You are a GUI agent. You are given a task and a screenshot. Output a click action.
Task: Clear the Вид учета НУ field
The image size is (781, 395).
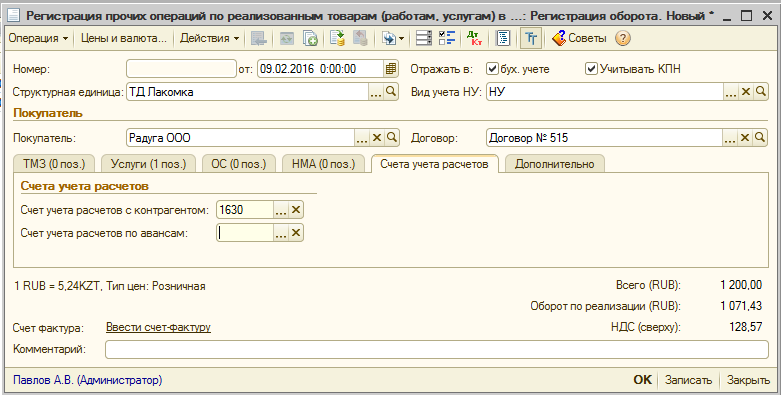coord(746,92)
